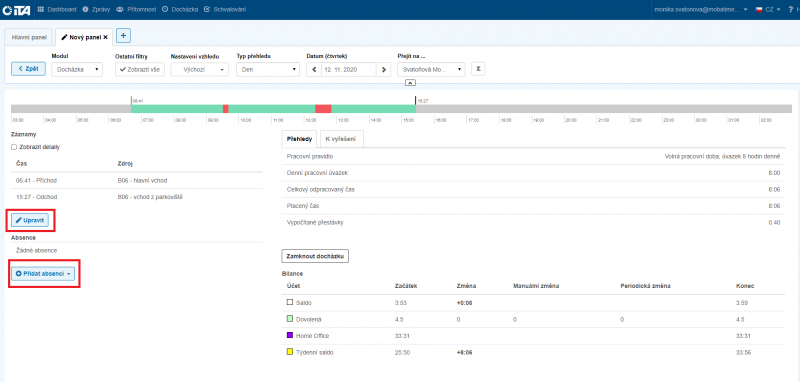The width and height of the screenshot is (800, 382).
Task: Click Saldo change value +0:06
Action: point(464,303)
